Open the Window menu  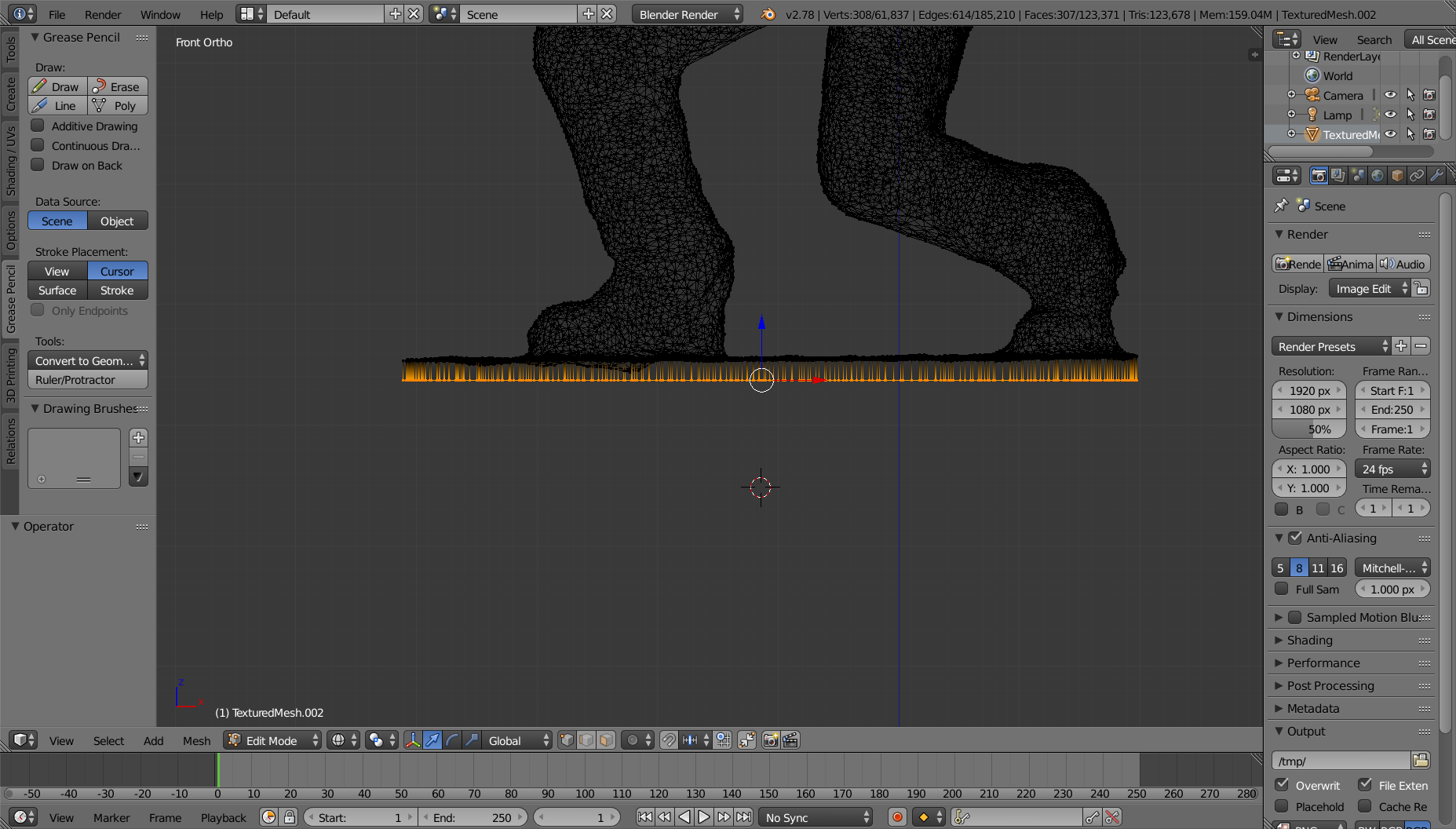pyautogui.click(x=160, y=14)
